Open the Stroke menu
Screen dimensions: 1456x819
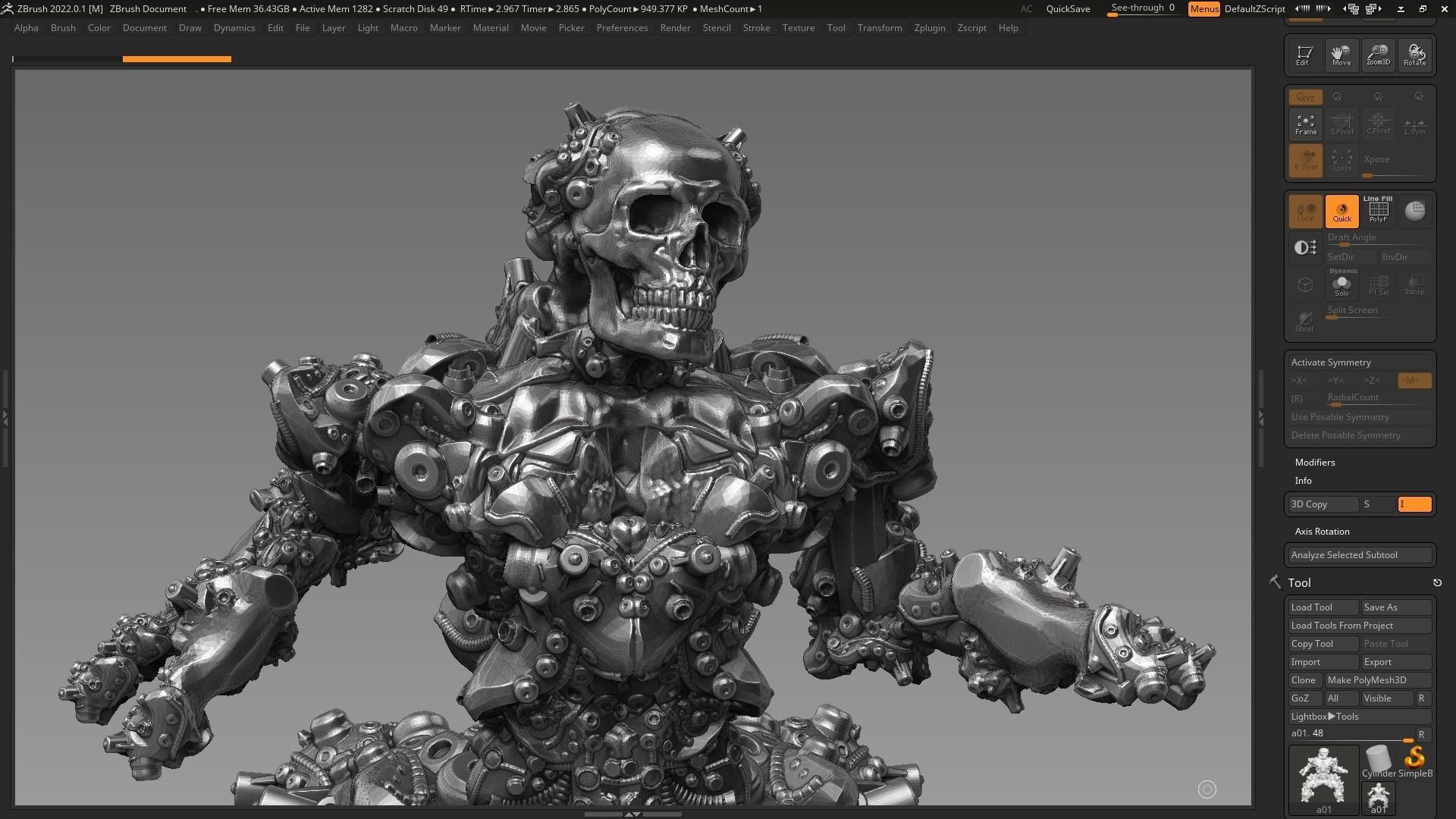pos(756,28)
